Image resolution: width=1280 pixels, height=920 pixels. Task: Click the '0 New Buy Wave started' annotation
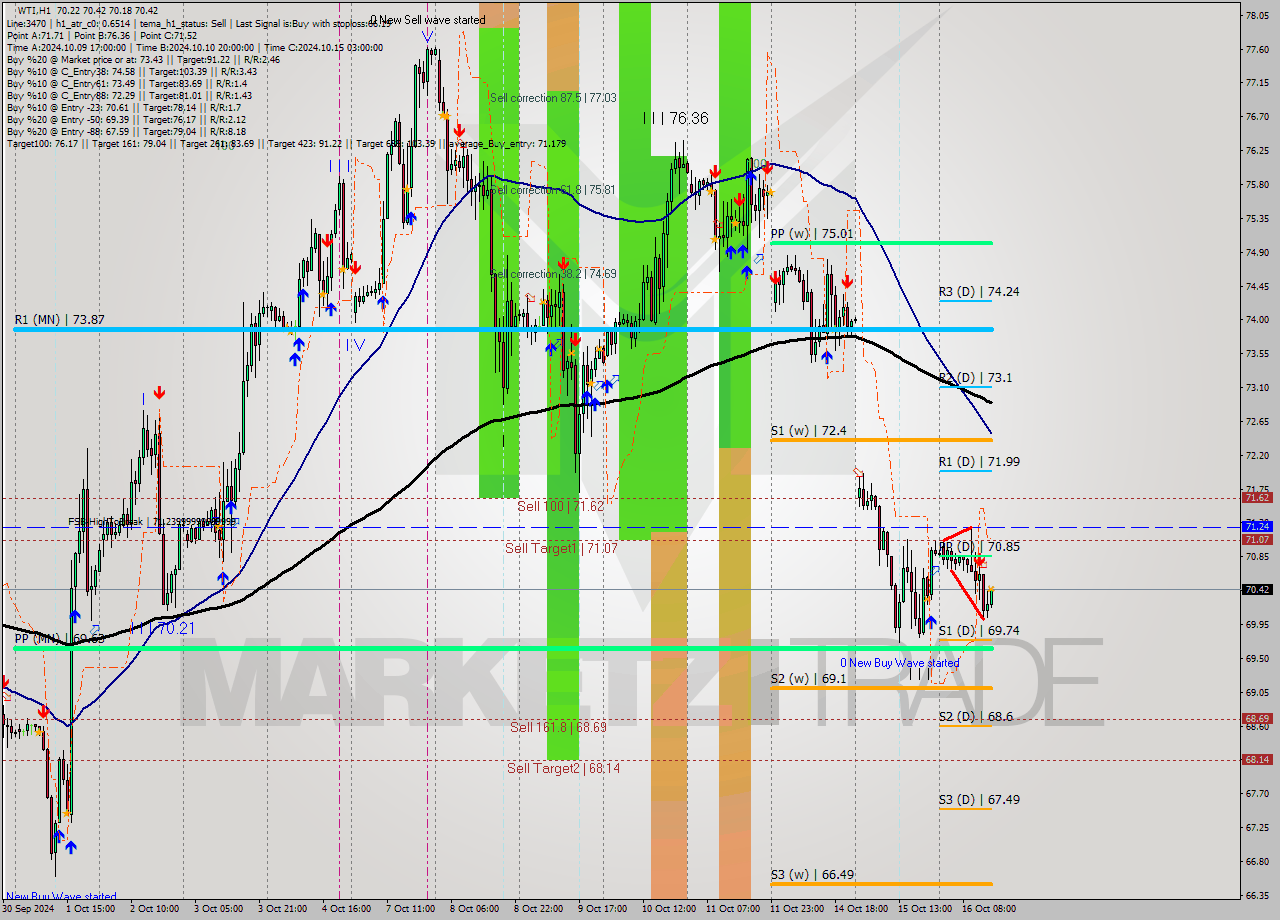tap(899, 663)
